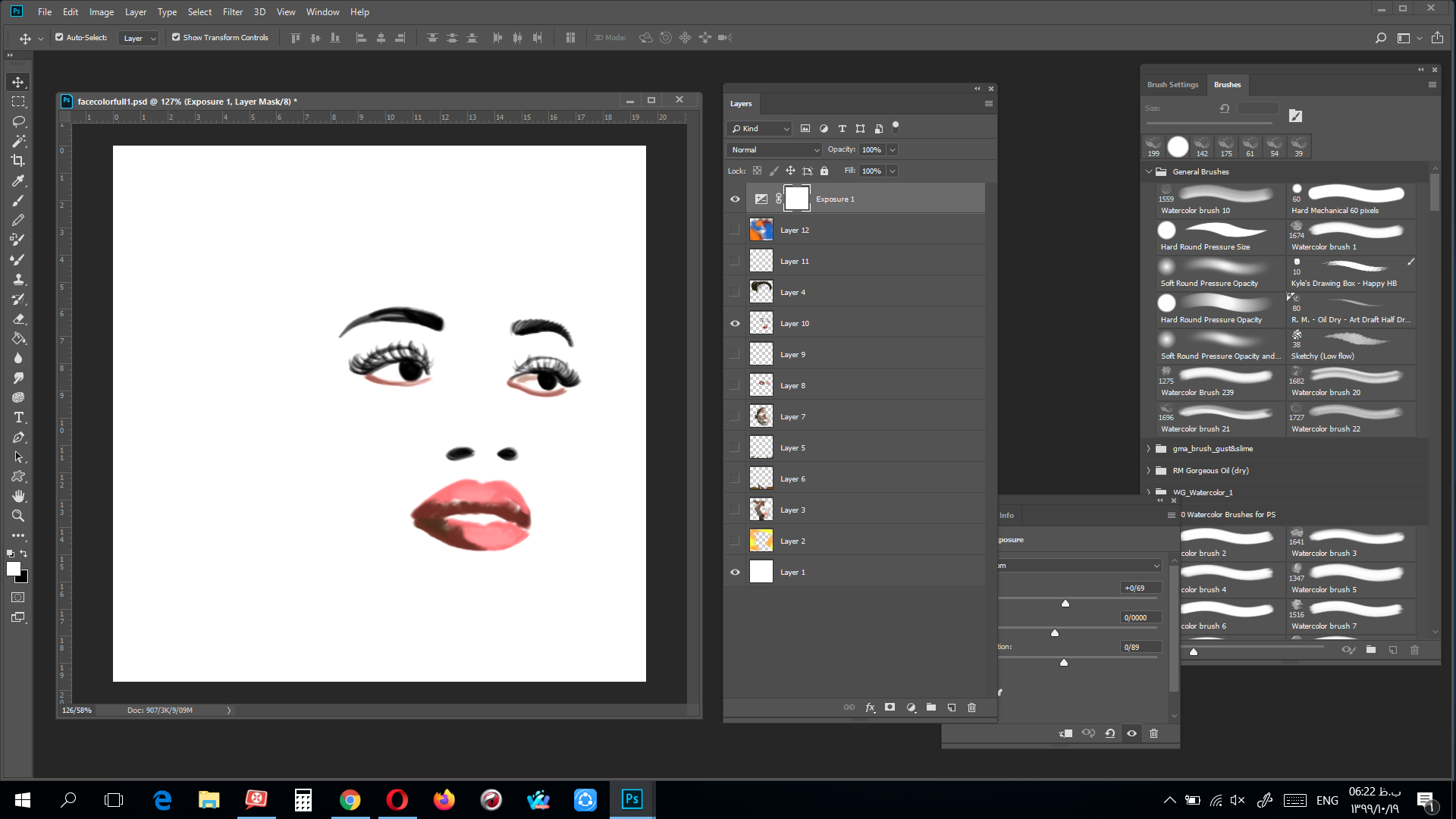
Task: Open Opacity value dropdown arrow
Action: (893, 150)
